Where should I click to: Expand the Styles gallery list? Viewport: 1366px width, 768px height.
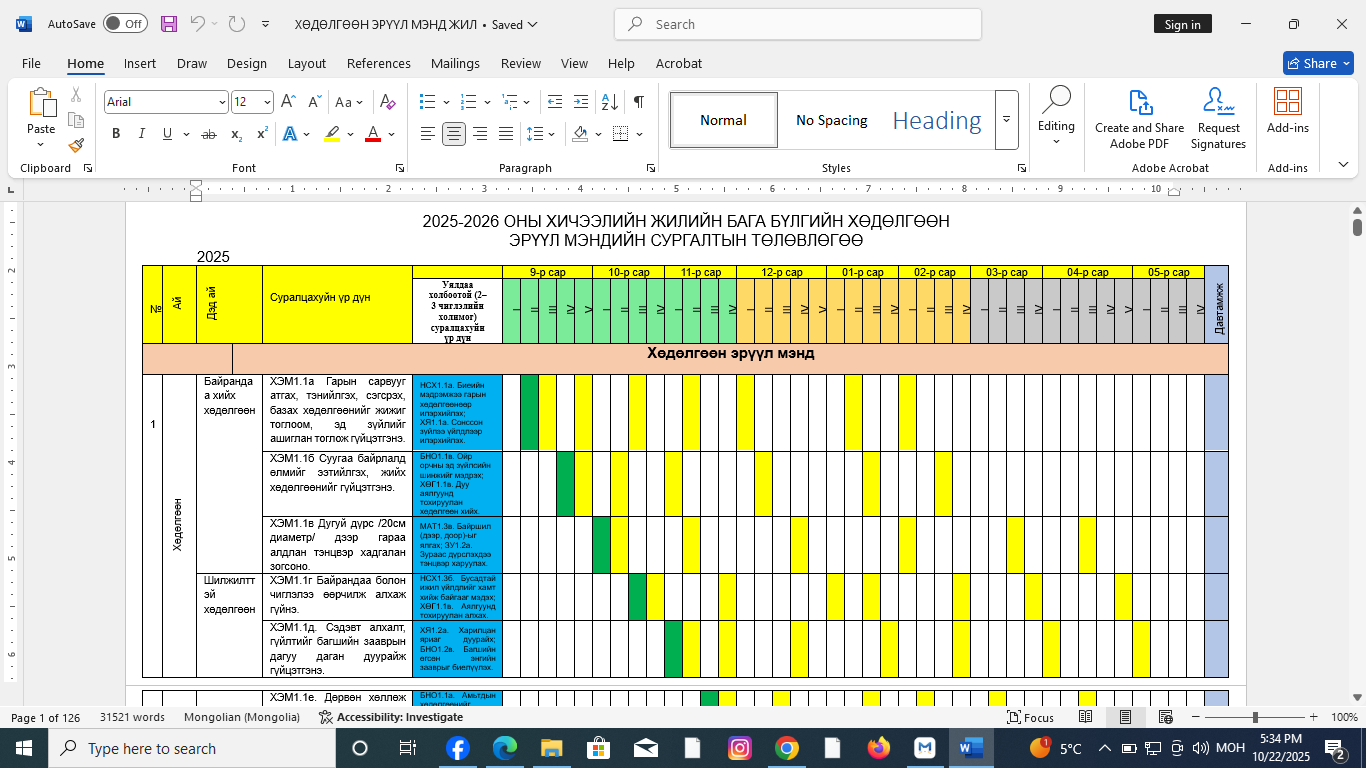pyautogui.click(x=1007, y=120)
